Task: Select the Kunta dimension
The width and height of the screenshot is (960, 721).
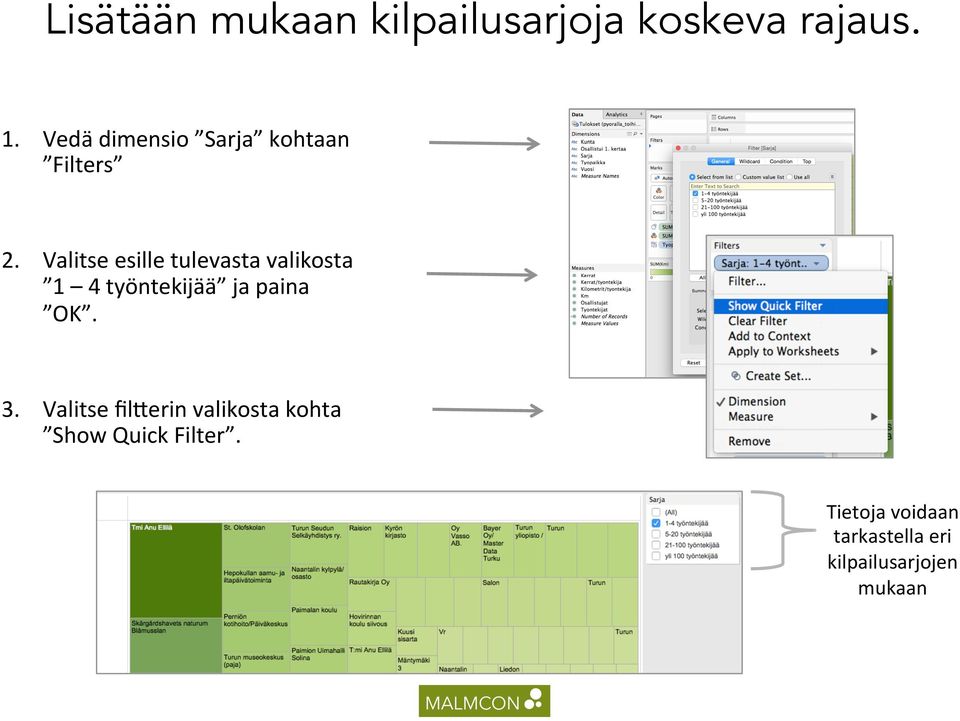Action: tap(587, 142)
